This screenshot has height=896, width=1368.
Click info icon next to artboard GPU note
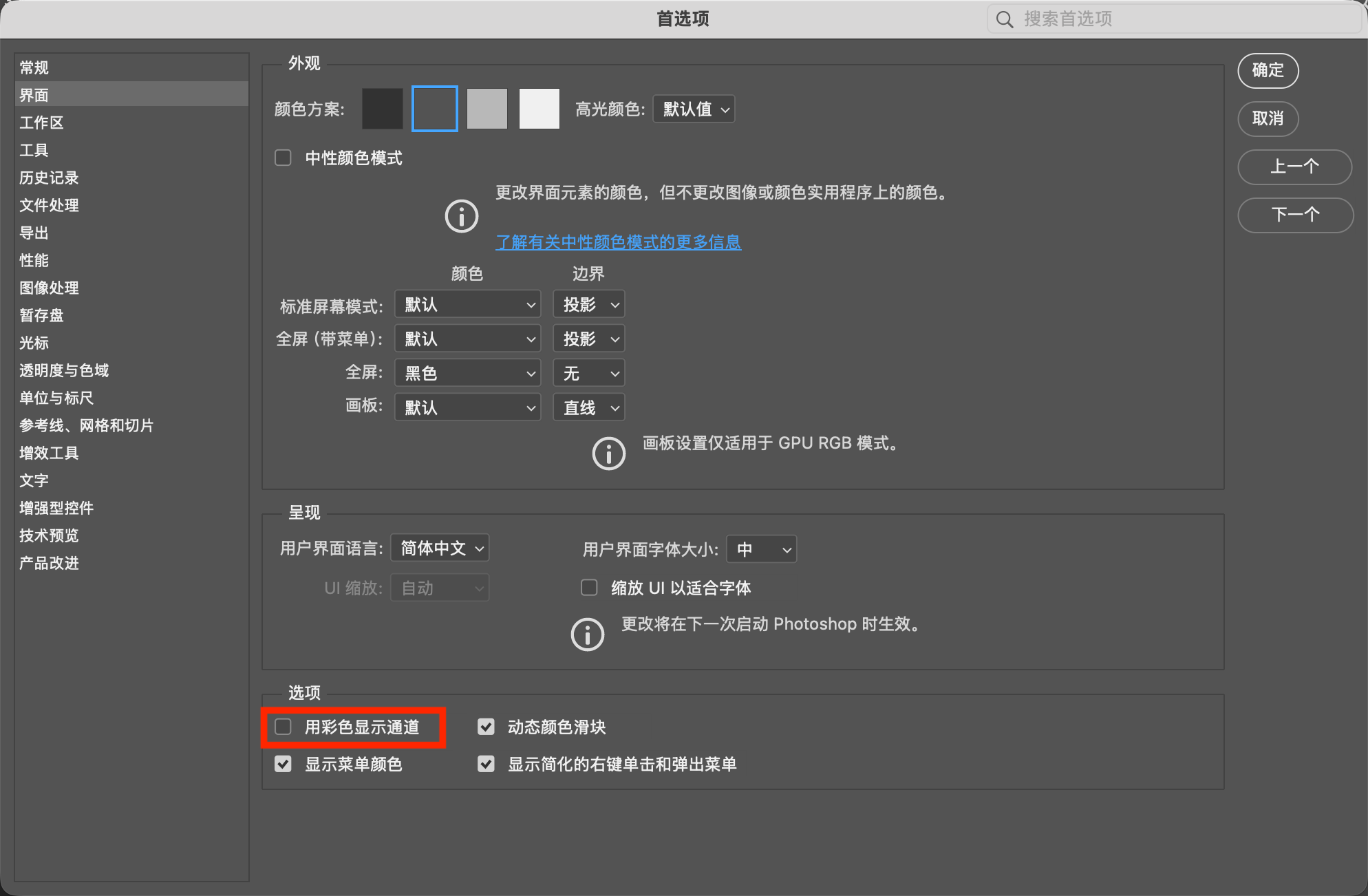[609, 454]
